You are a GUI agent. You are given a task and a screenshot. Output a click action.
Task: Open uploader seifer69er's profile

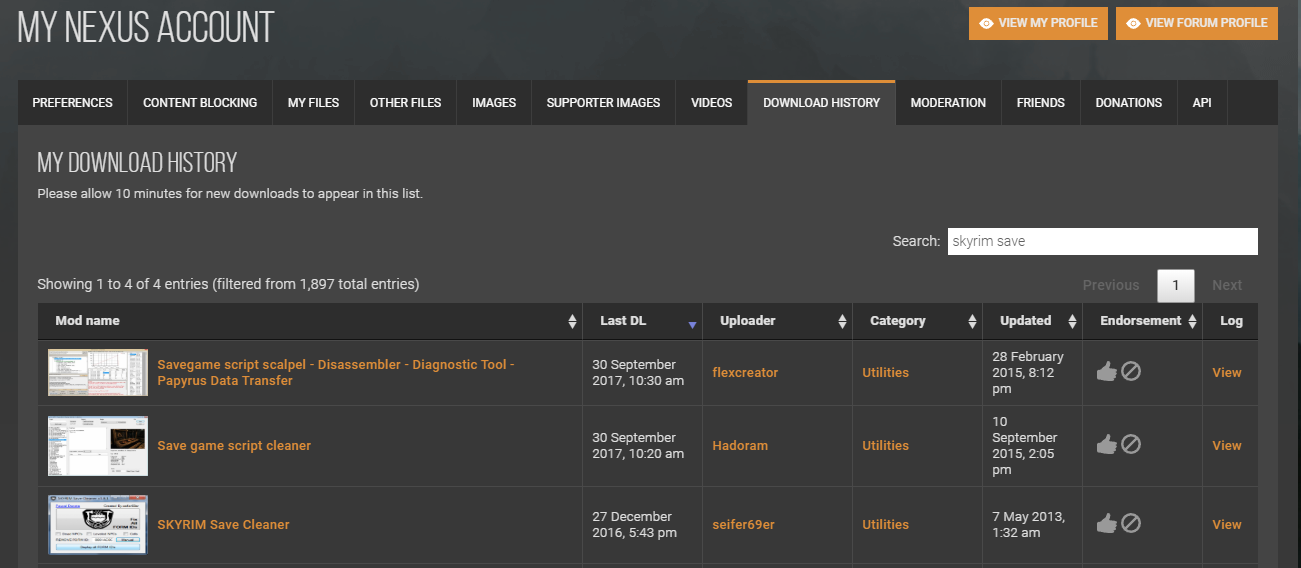tap(743, 524)
